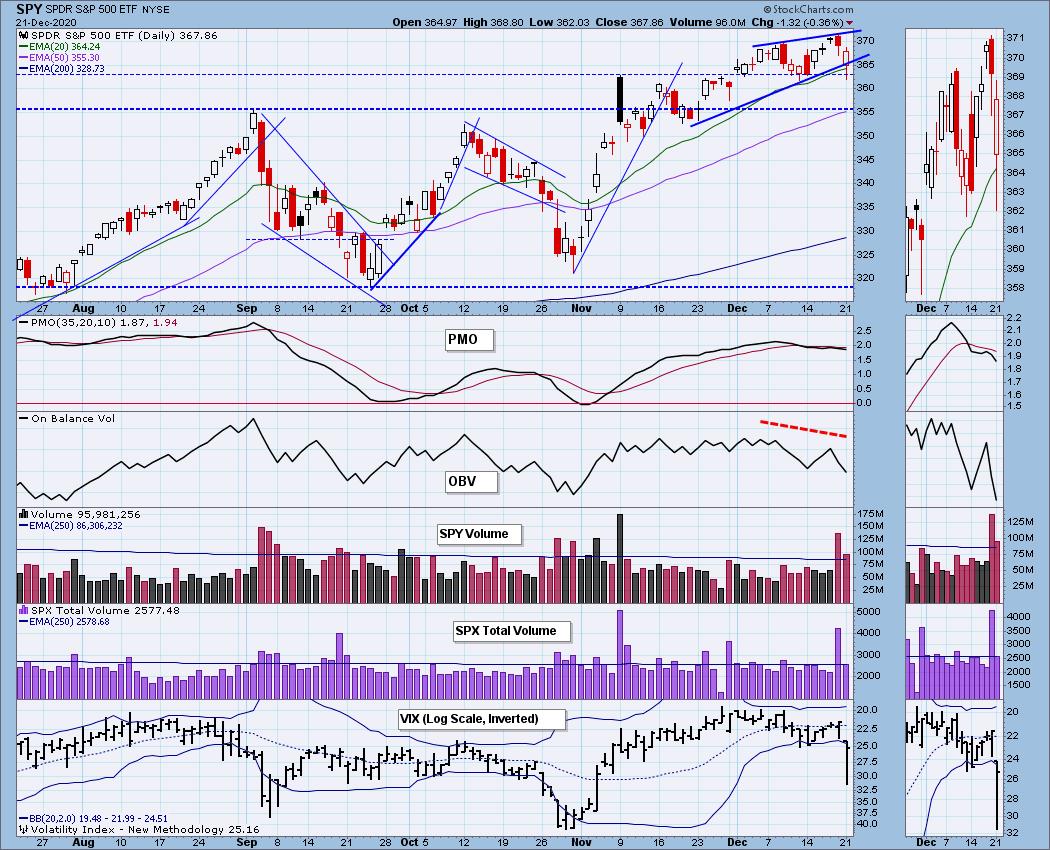Click the boxed OBV panel label

pos(471,482)
